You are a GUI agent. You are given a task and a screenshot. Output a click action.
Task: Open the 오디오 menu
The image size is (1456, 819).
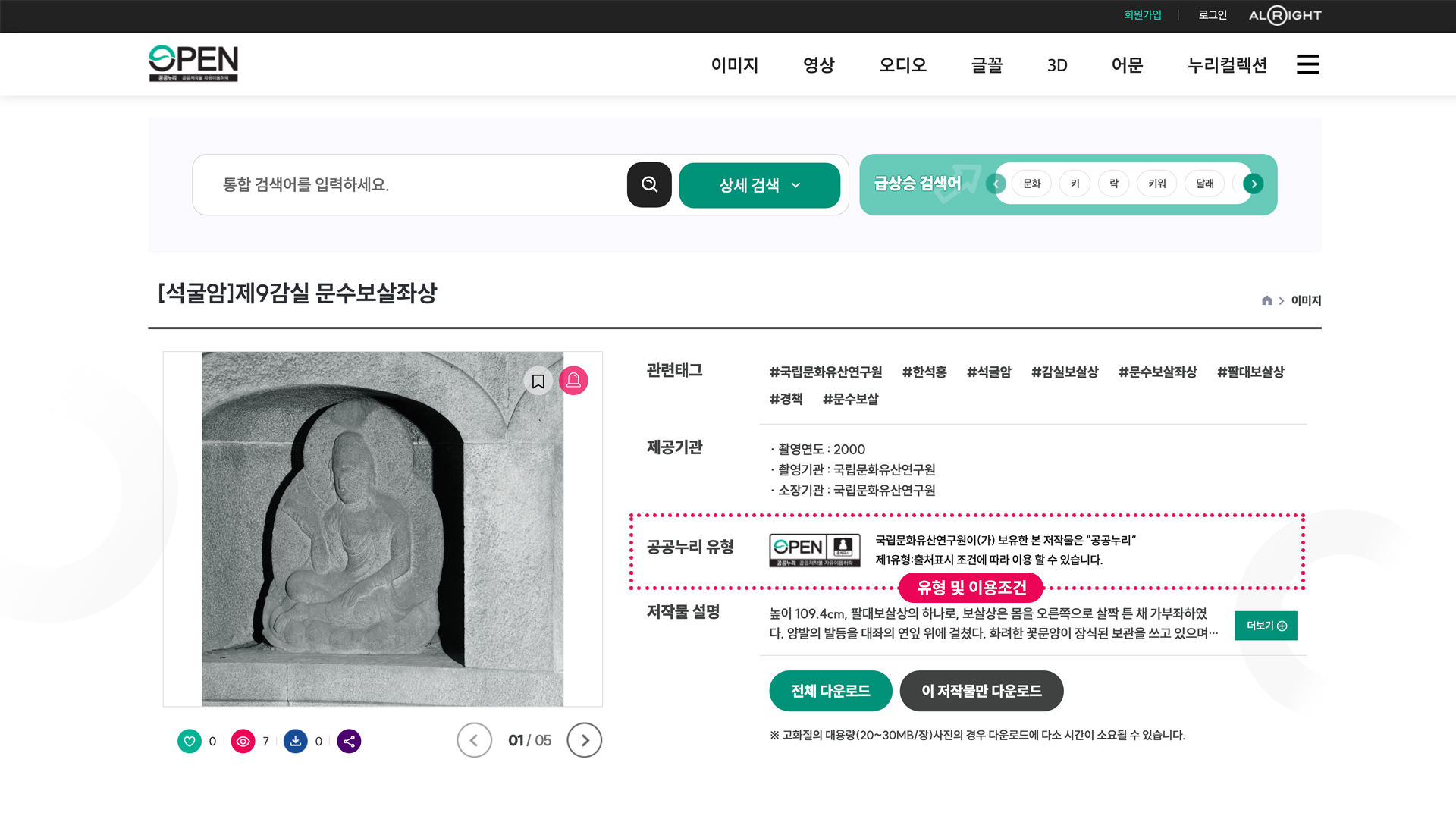[903, 65]
